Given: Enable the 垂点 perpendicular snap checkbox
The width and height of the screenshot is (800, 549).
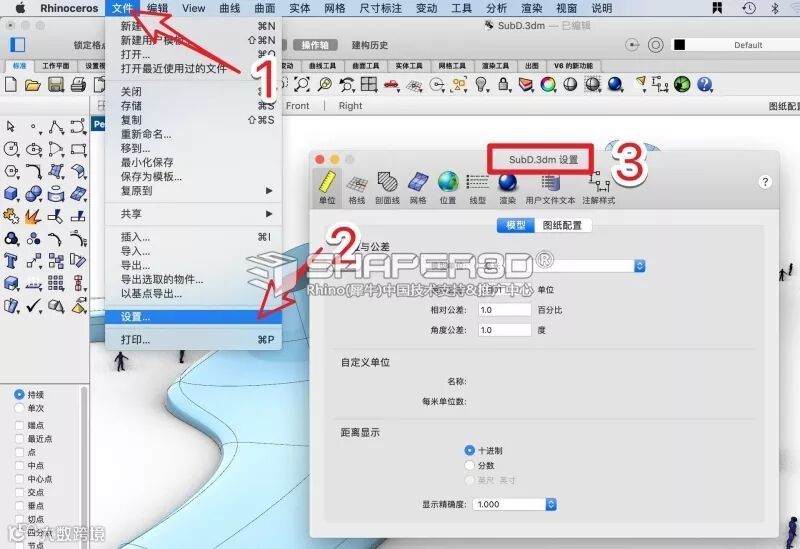Looking at the screenshot, I should coord(19,506).
